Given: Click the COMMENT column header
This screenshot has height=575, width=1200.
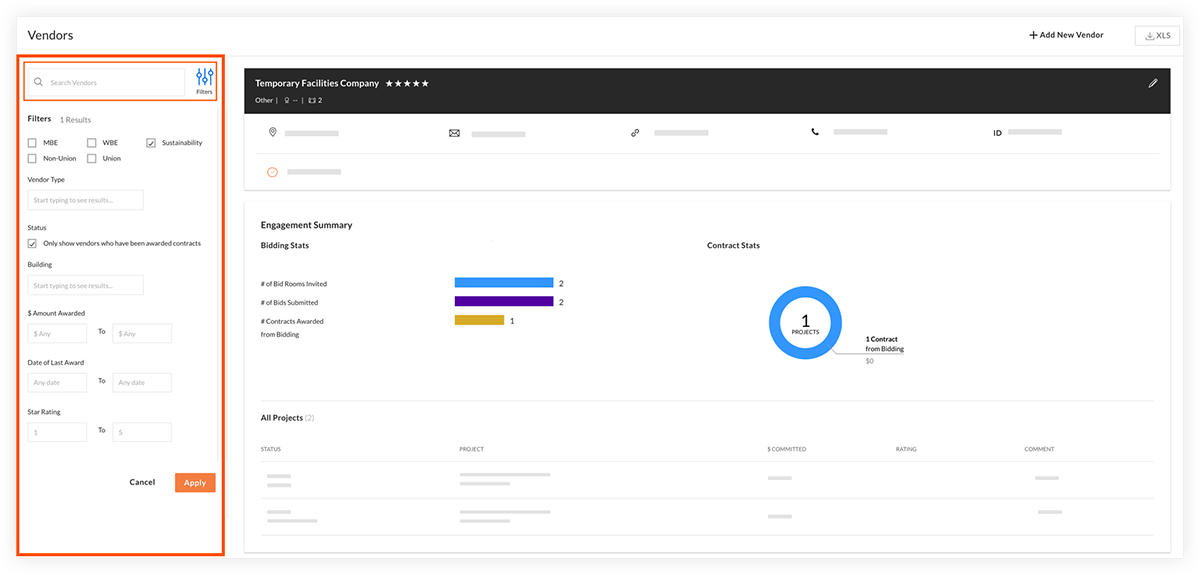Looking at the screenshot, I should [x=1039, y=449].
